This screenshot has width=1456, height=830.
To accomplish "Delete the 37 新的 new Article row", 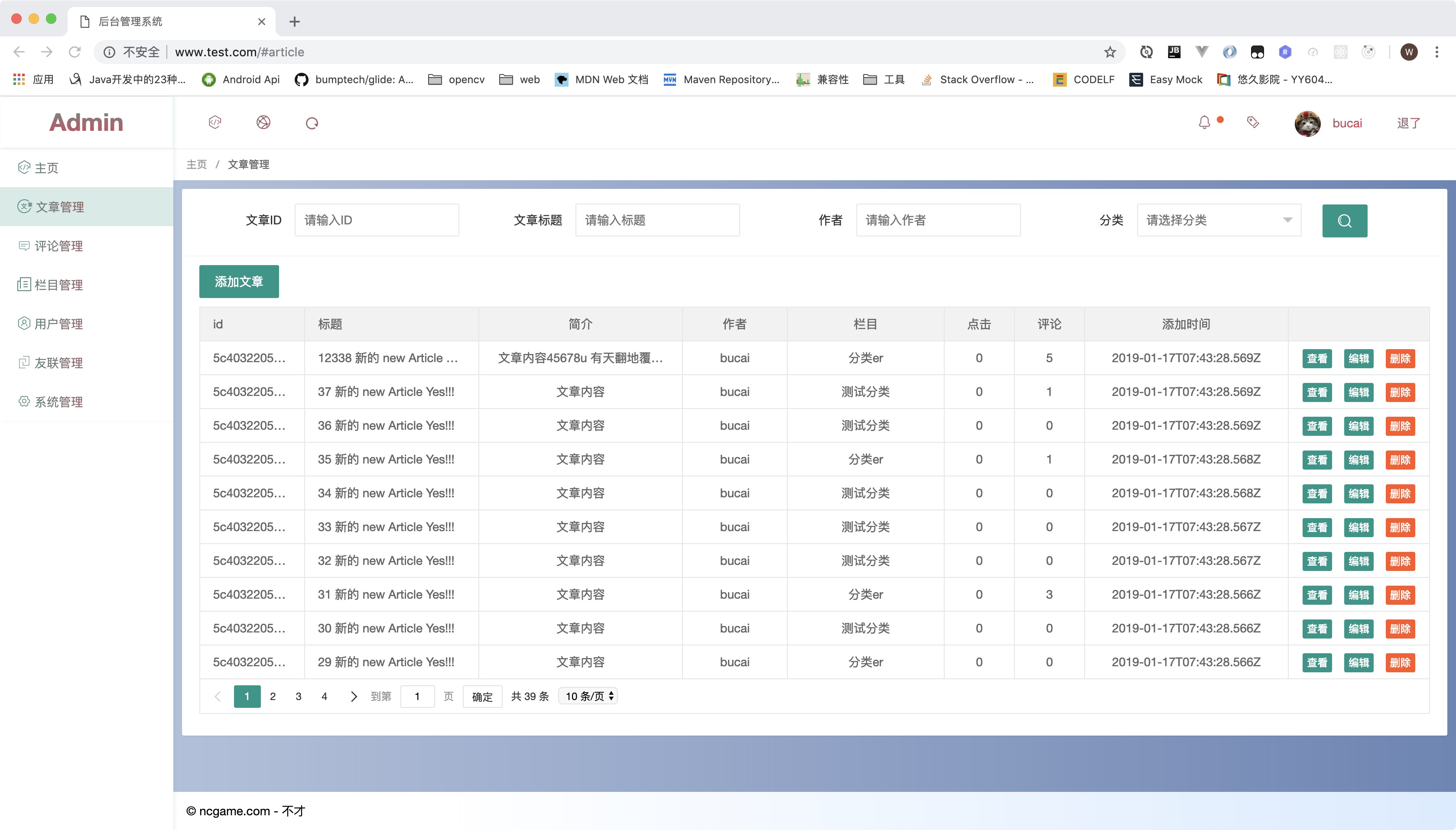I will point(1400,392).
